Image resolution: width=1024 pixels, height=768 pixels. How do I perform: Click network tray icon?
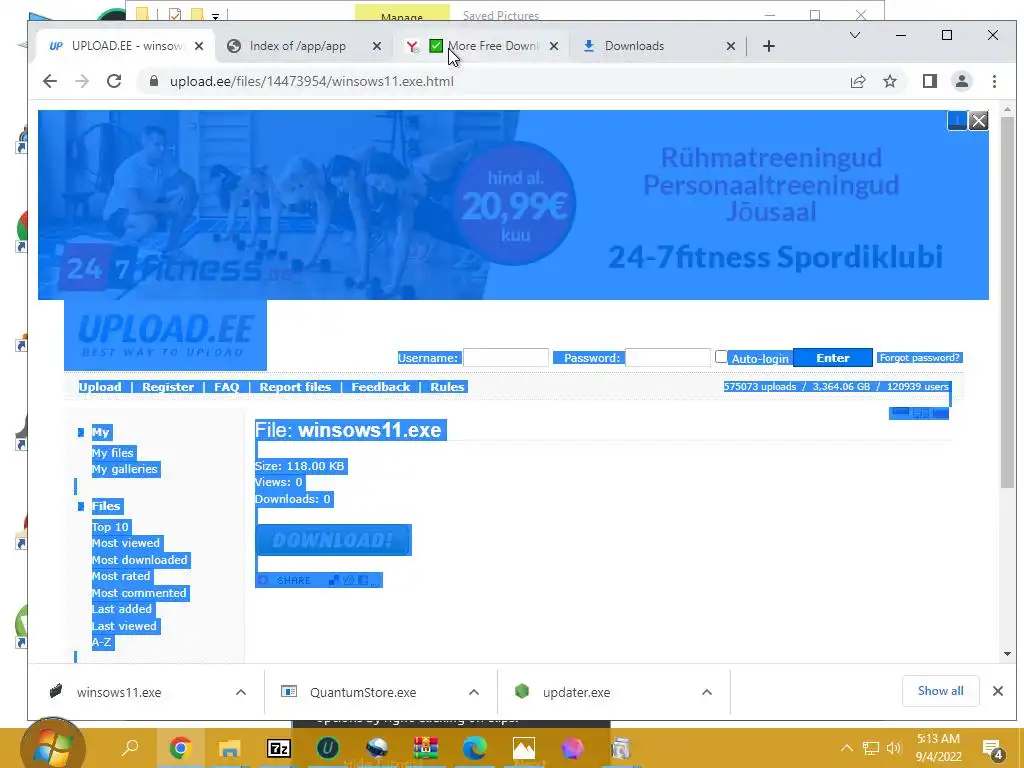pyautogui.click(x=871, y=748)
